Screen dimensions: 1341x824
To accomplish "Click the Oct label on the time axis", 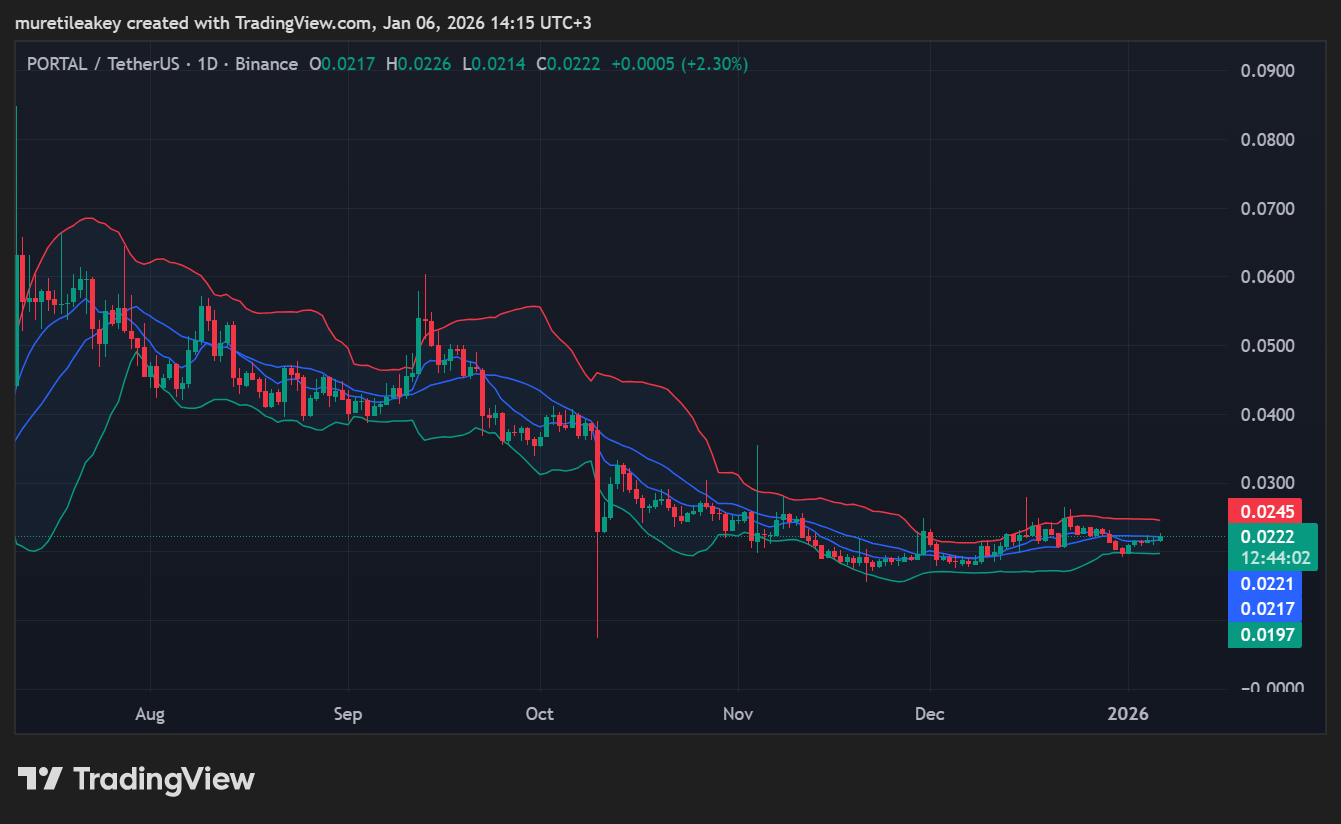I will [x=539, y=714].
